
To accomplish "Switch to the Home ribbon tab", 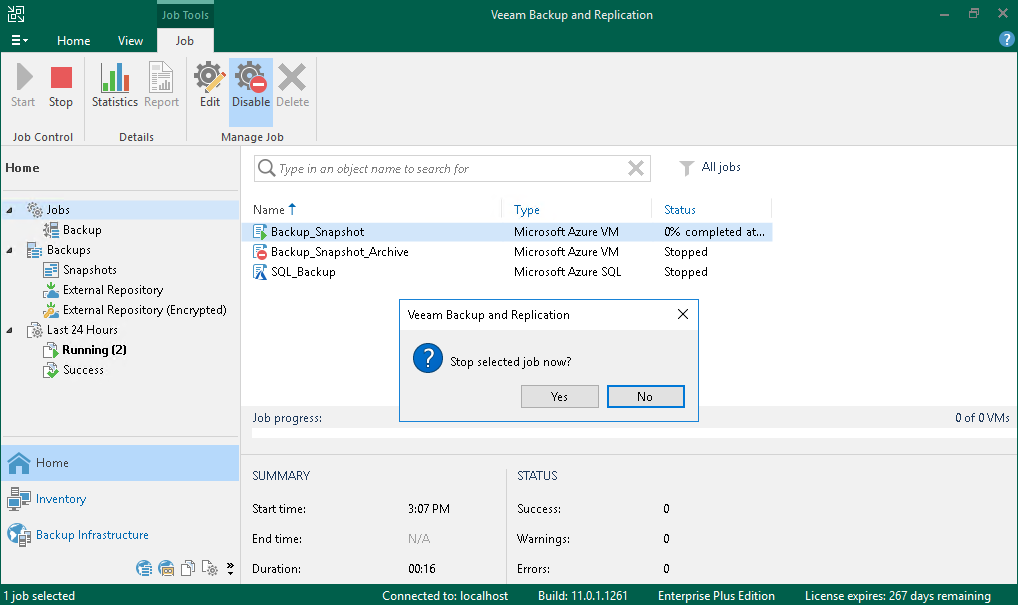I will tap(73, 40).
